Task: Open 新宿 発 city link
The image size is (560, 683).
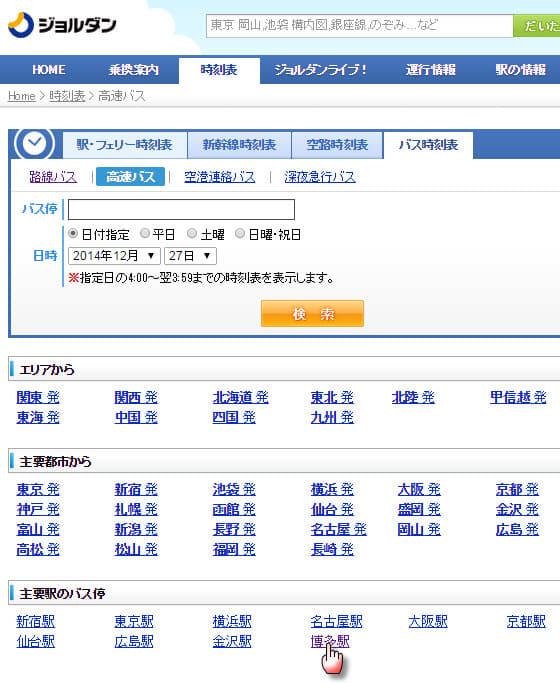Action: coord(136,490)
